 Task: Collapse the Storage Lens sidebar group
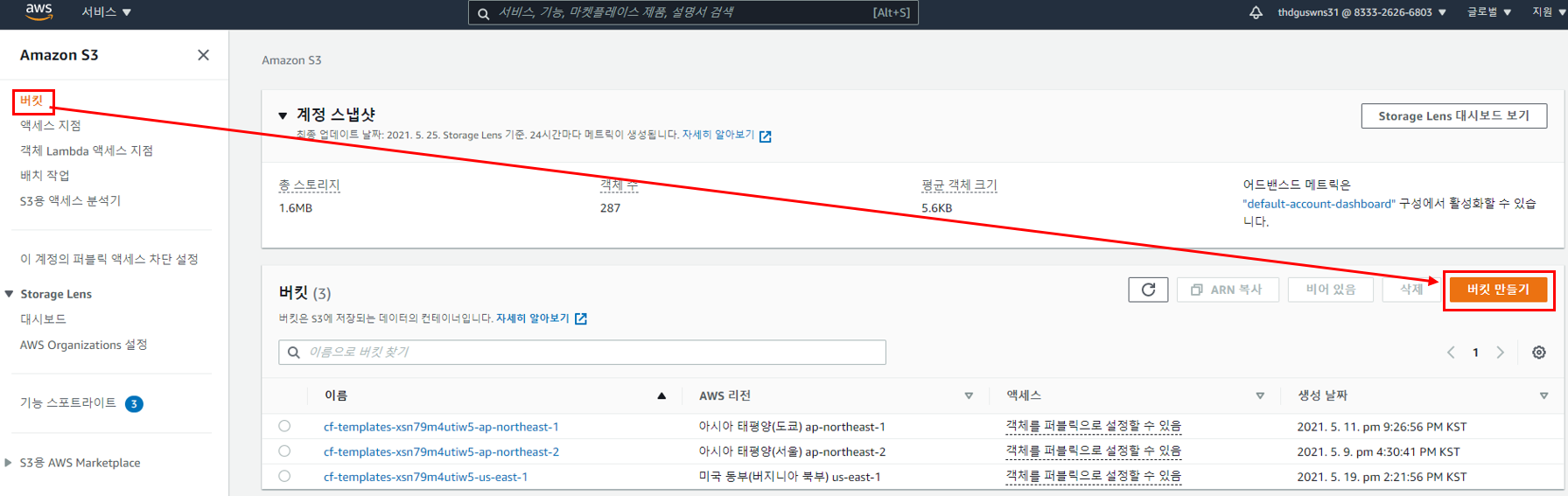[x=9, y=294]
